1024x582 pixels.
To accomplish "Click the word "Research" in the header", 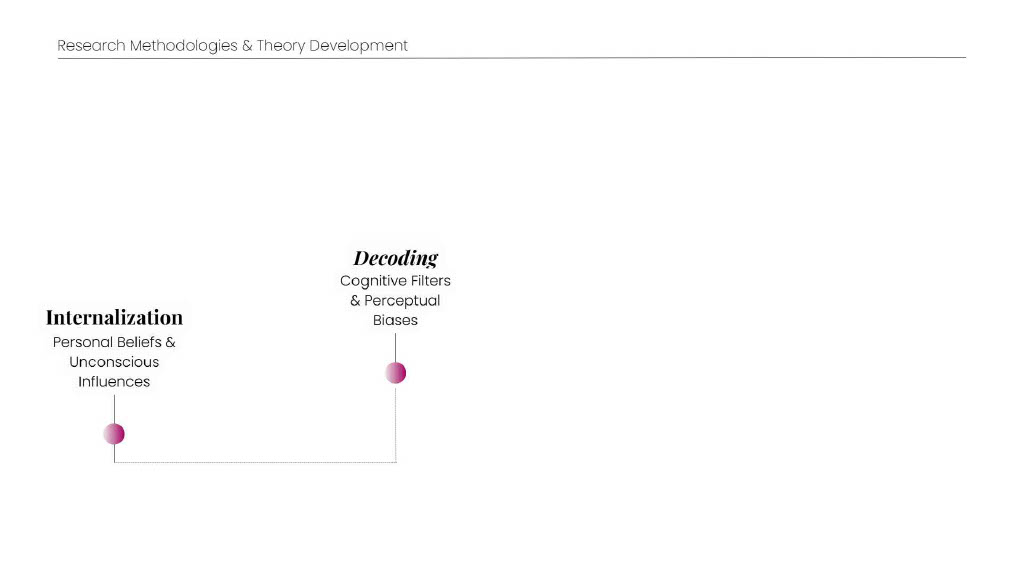I will tap(91, 46).
